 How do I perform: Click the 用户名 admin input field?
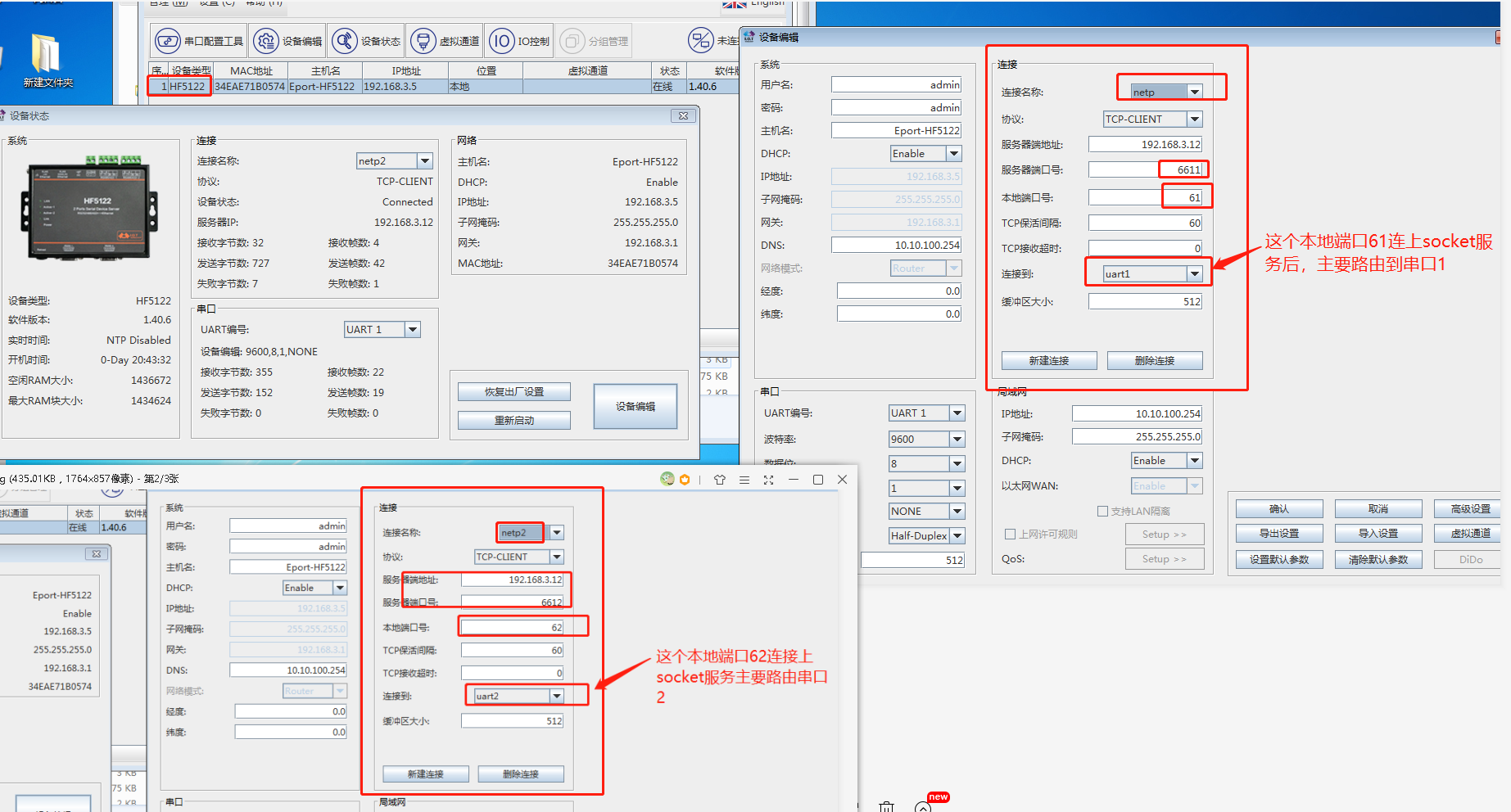click(x=897, y=85)
